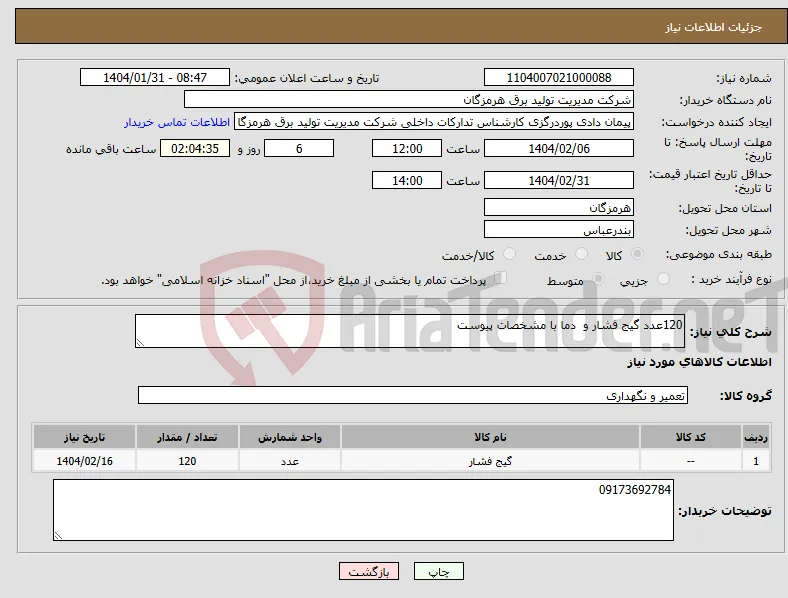Click the price validity date 1404/02/31
Image resolution: width=788 pixels, height=598 pixels.
pyautogui.click(x=558, y=180)
